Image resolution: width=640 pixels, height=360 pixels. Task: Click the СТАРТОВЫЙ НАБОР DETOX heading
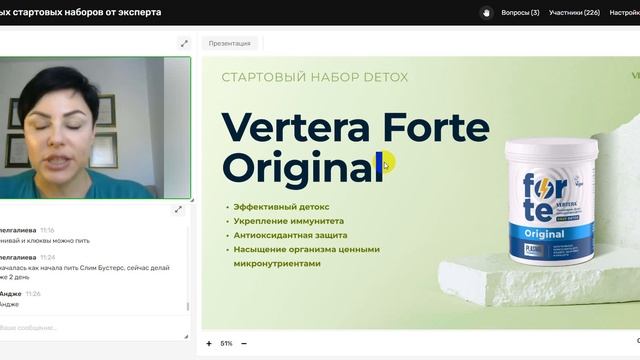(x=315, y=77)
